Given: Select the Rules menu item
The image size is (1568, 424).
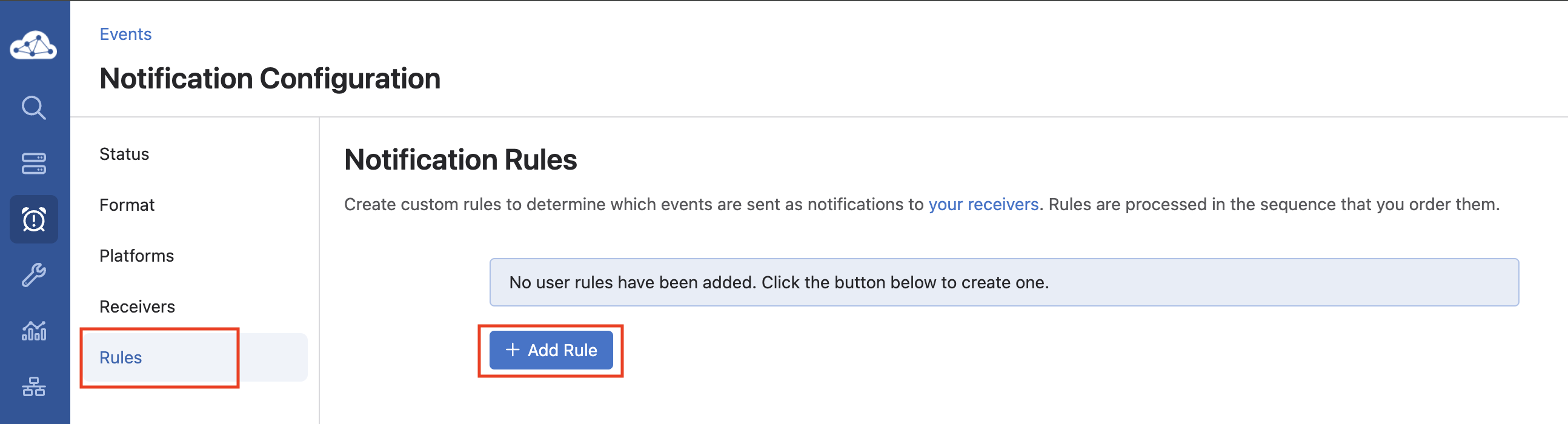Looking at the screenshot, I should coord(121,358).
